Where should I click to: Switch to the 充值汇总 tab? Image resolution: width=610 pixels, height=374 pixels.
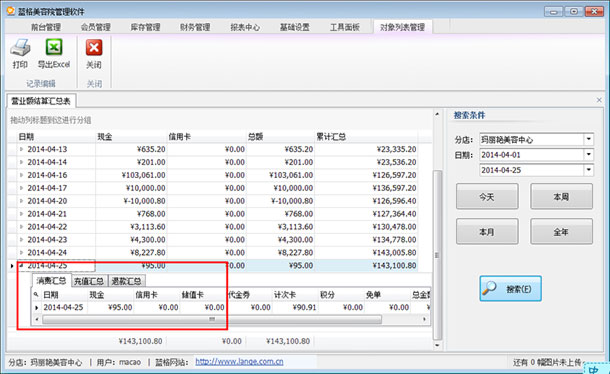pyautogui.click(x=89, y=281)
